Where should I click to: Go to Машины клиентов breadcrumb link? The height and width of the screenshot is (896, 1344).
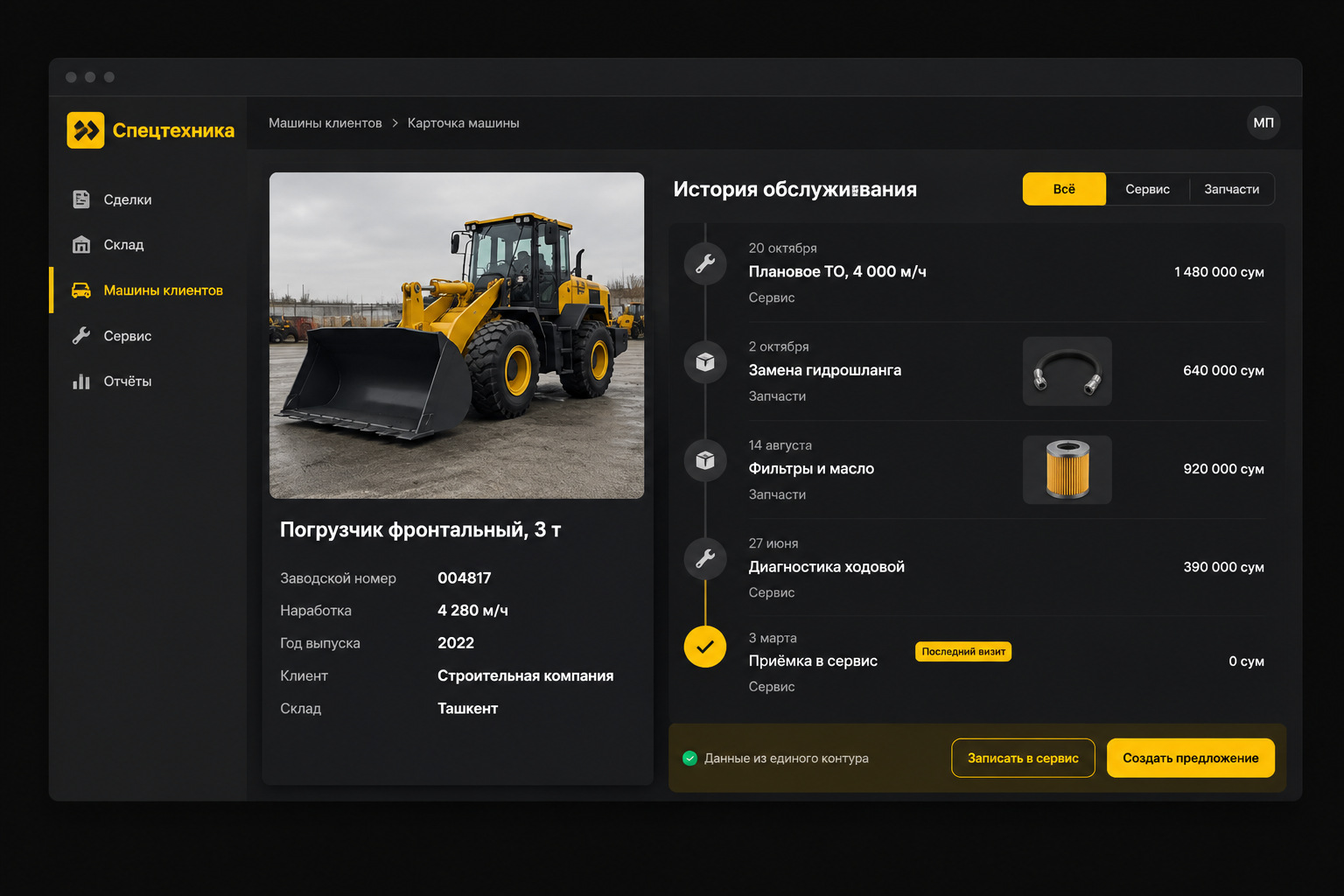[325, 123]
